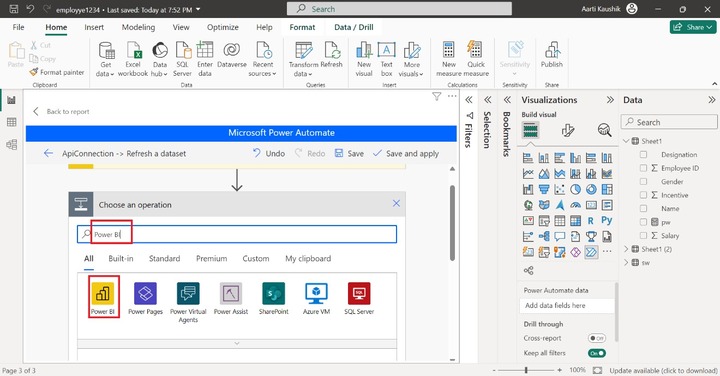
Task: Select the R script visual icon
Action: [x=591, y=221]
